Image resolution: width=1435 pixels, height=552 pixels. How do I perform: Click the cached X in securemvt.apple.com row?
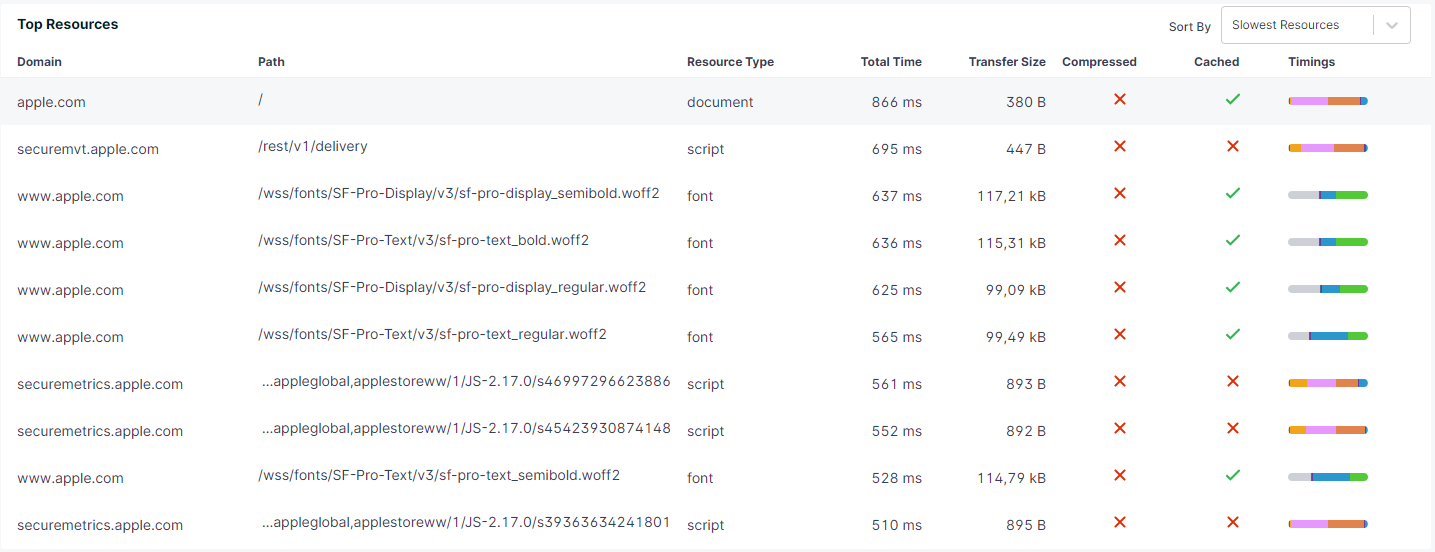point(1233,146)
